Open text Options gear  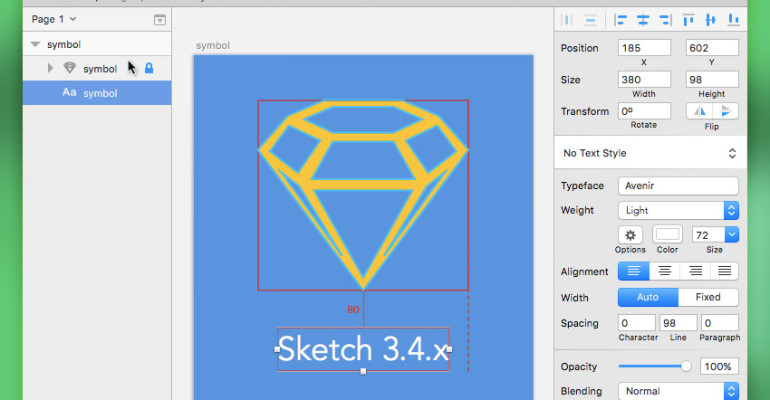pyautogui.click(x=630, y=235)
